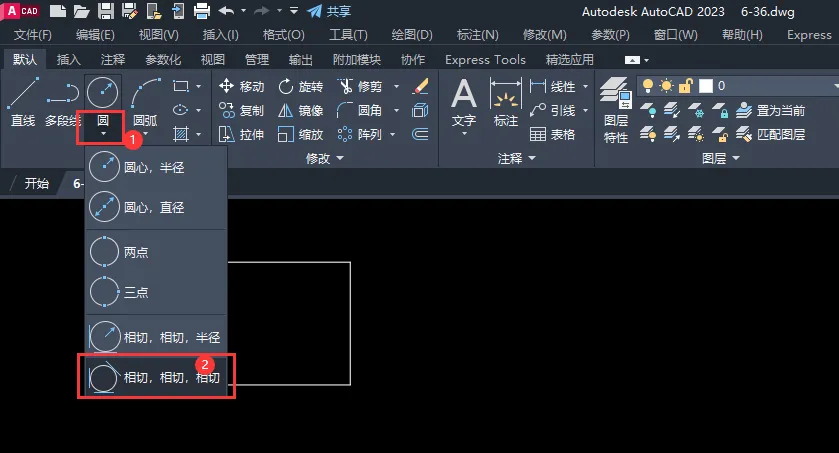Select the Copy (复制) tool
This screenshot has width=839, height=453.
(x=241, y=110)
